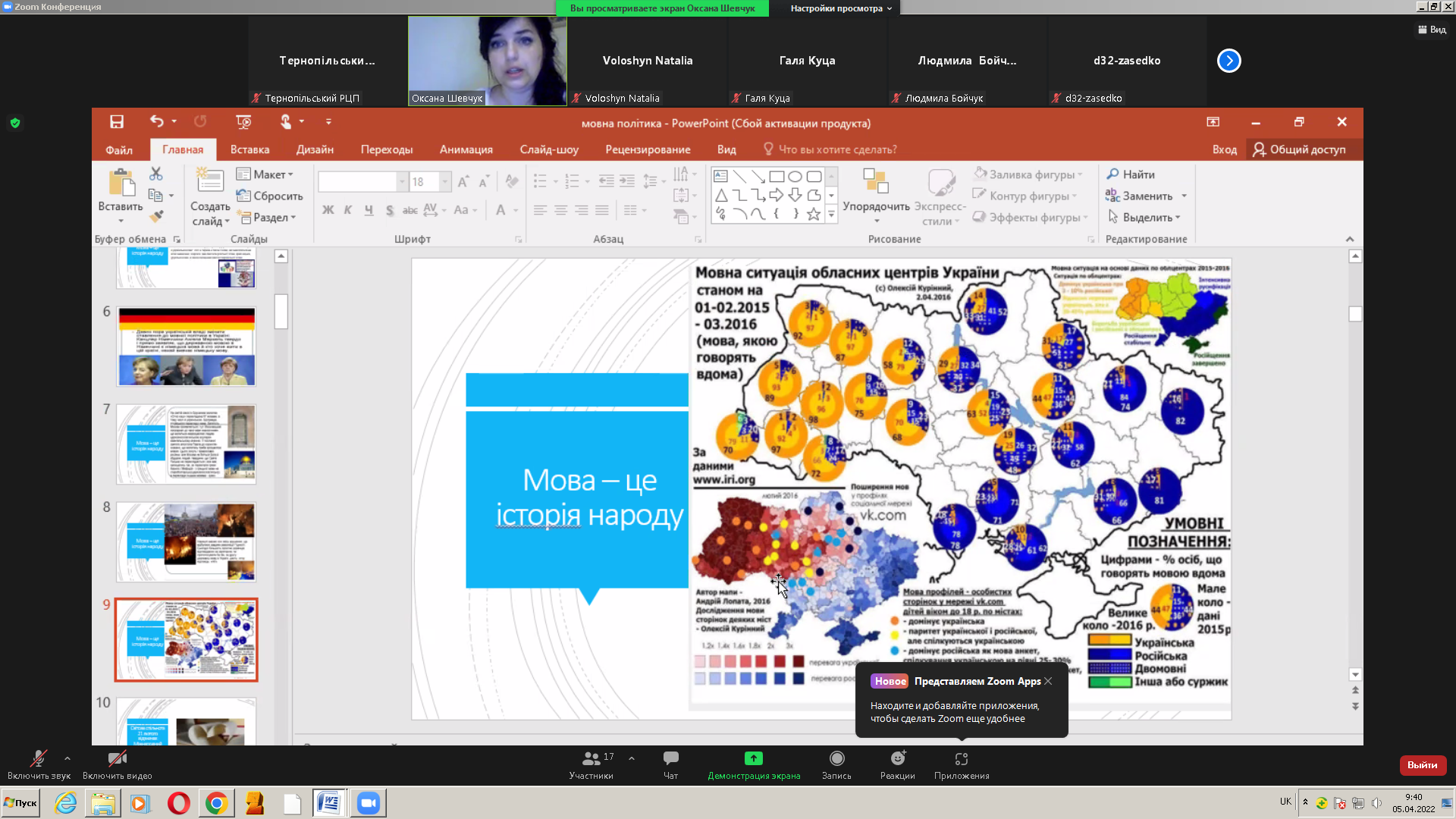Image resolution: width=1456 pixels, height=819 pixels.
Task: Open the Слайд-шоу ribbon tab
Action: point(548,149)
